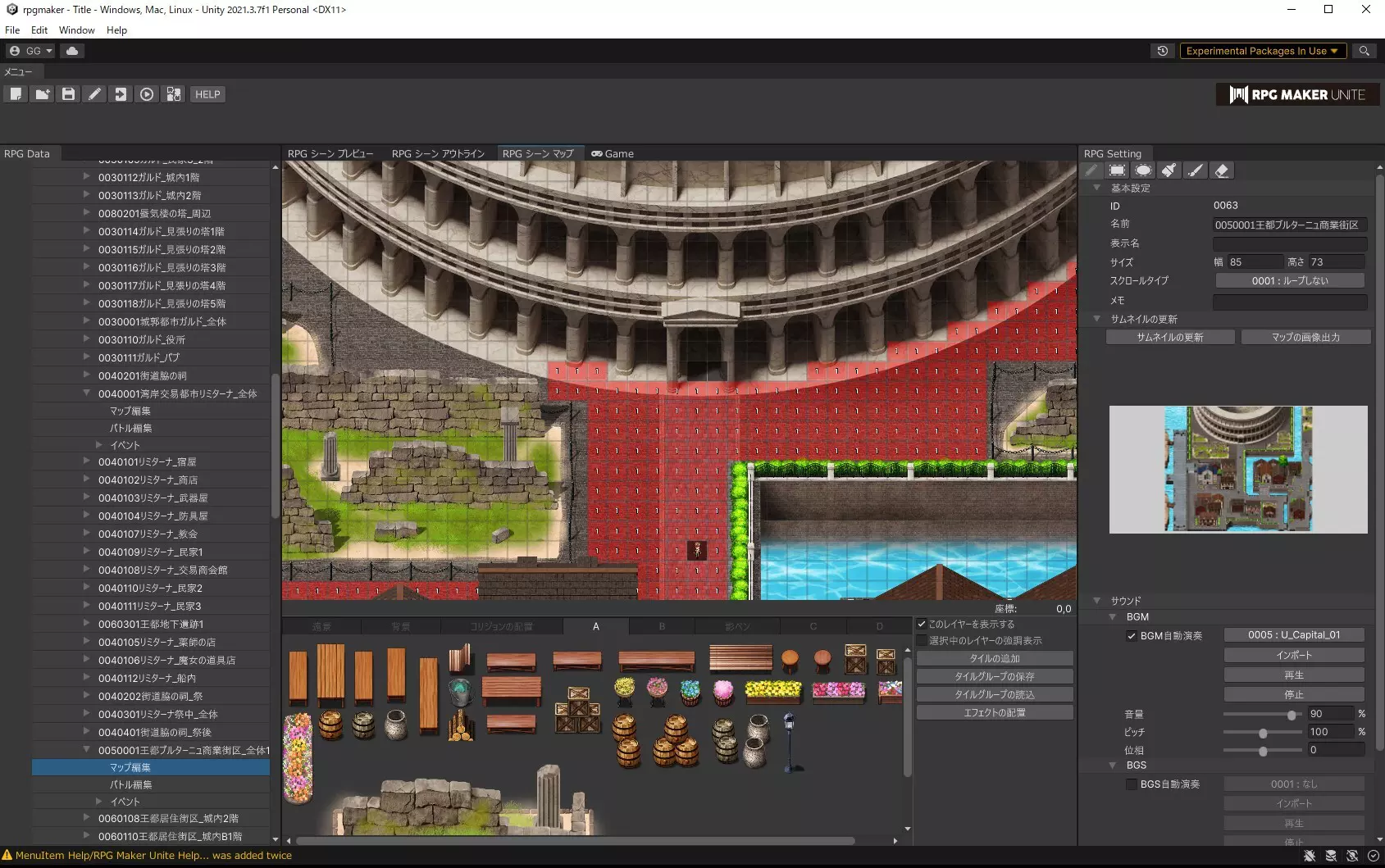This screenshot has width=1385, height=868.
Task: Toggle the 'このレイヤーを表示する' checkbox
Action: pyautogui.click(x=922, y=624)
